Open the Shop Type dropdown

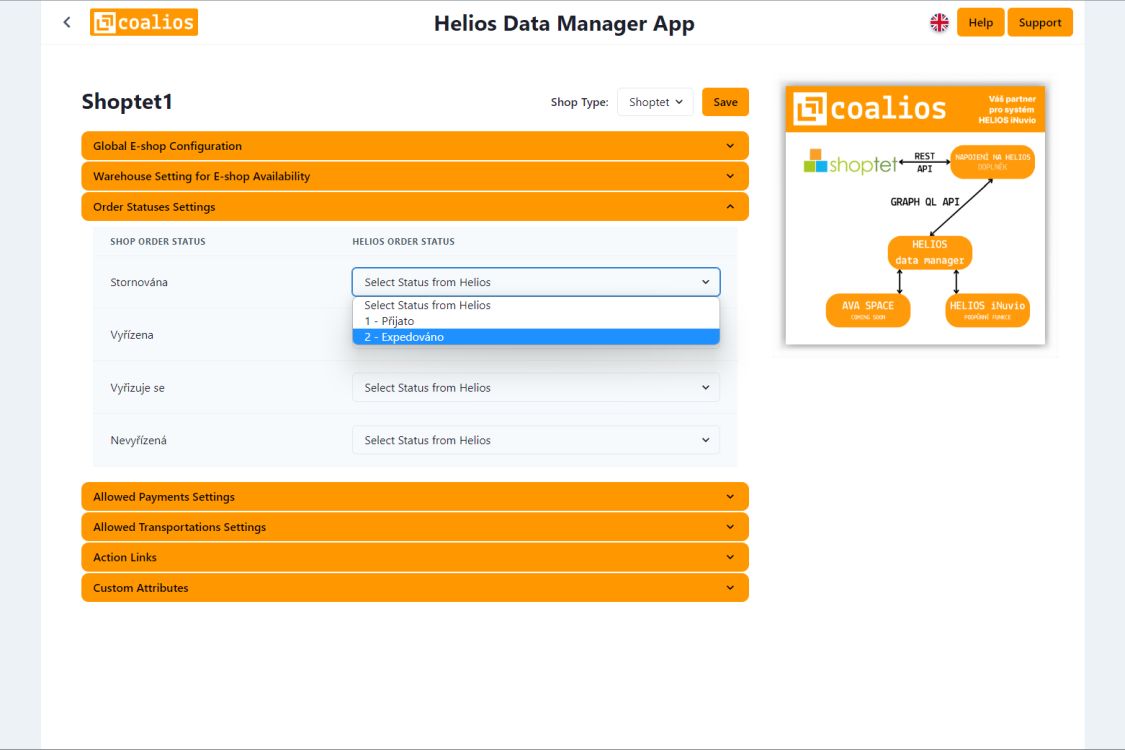click(655, 102)
